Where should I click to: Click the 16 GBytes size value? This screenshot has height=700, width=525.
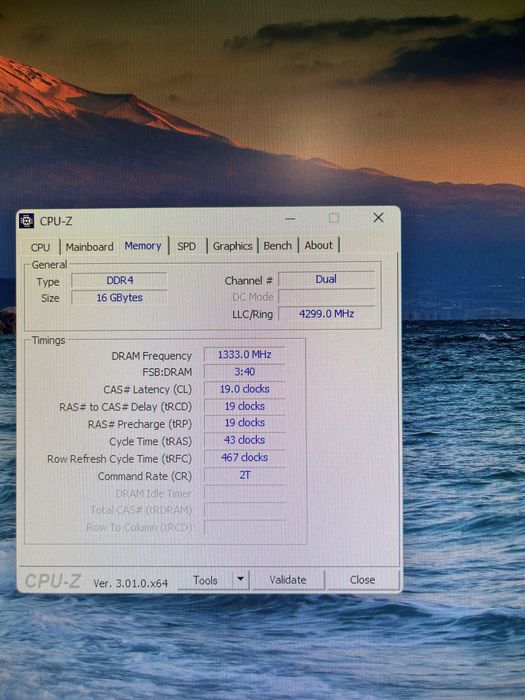pos(119,297)
